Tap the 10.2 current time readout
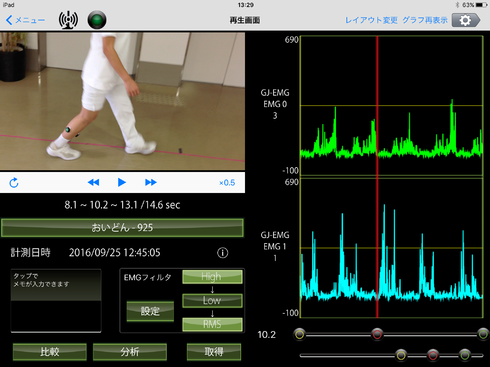This screenshot has width=490, height=367. [267, 335]
